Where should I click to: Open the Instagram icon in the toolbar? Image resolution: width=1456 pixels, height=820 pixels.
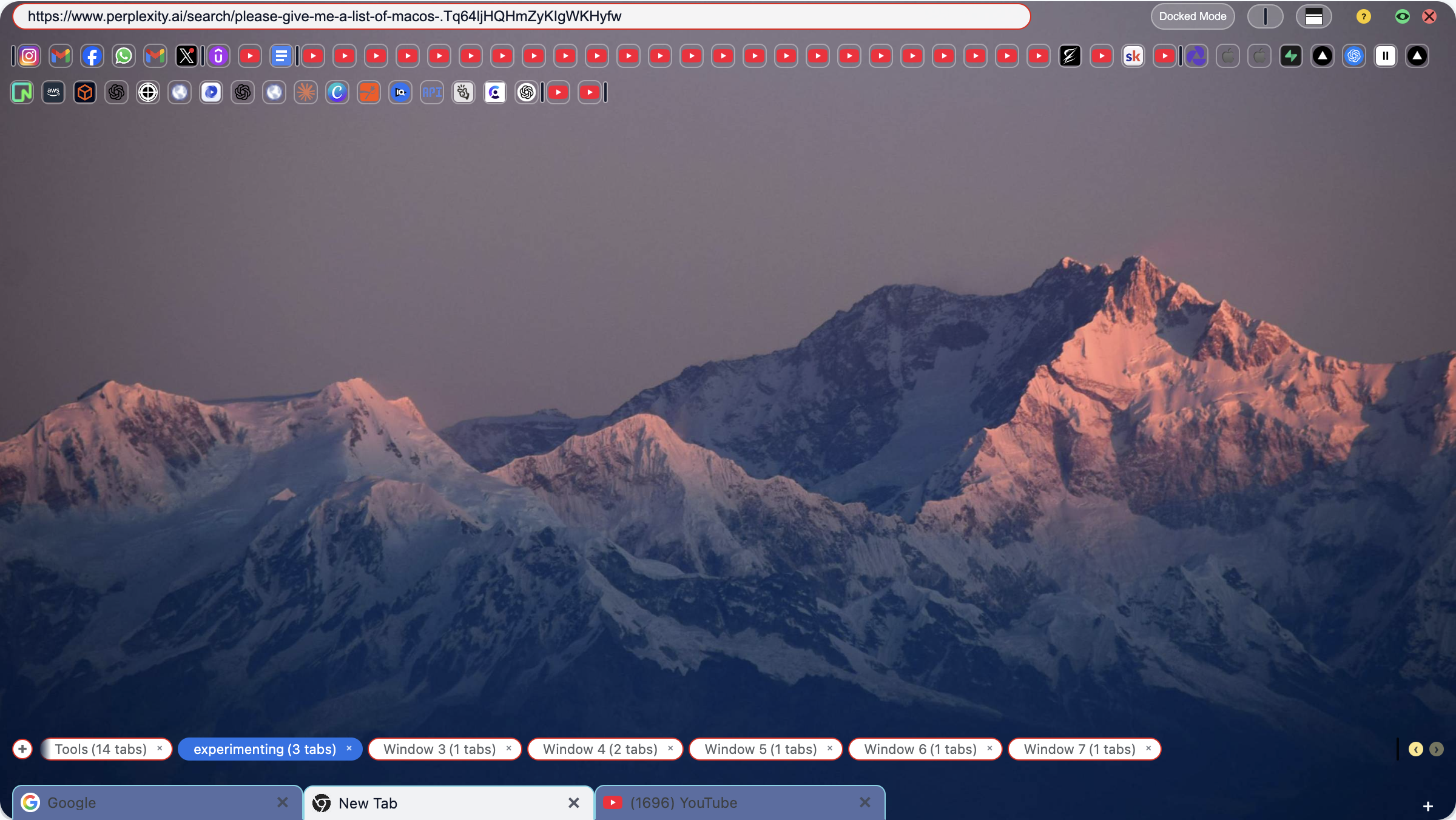click(x=29, y=56)
